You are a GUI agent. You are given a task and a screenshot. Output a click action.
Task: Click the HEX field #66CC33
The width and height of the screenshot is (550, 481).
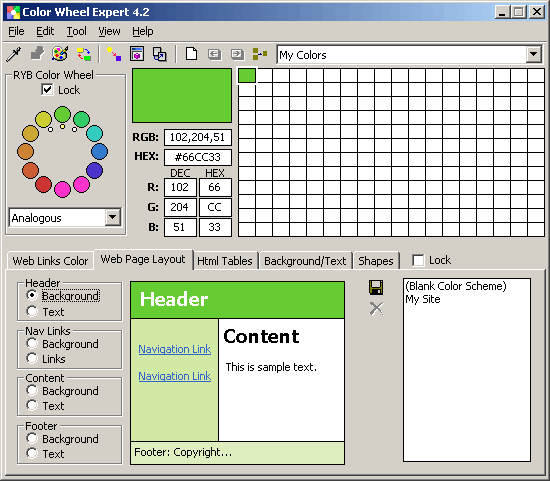click(197, 157)
